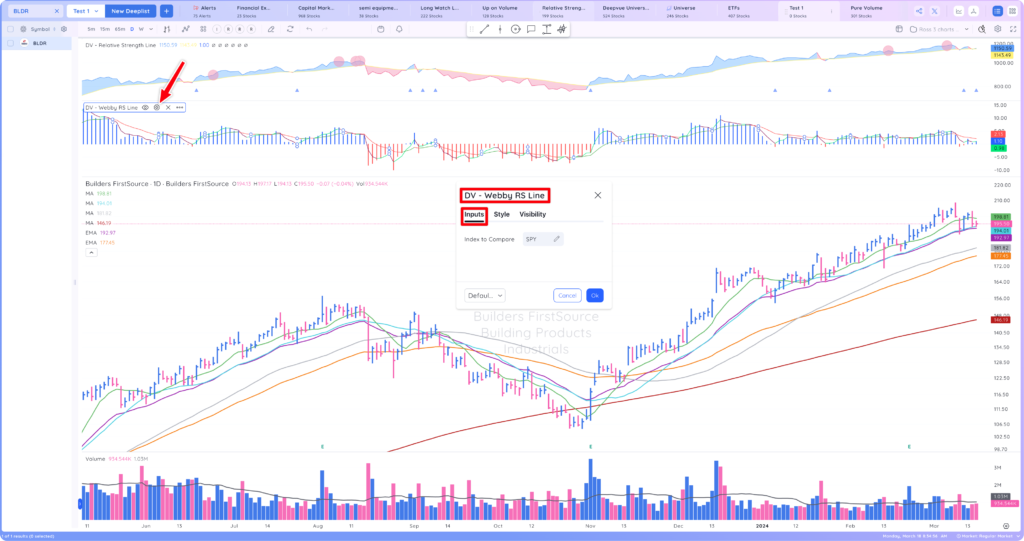Viewport: 1024px width, 541px height.
Task: Edit the Index to Compare SPY field
Action: [x=543, y=239]
